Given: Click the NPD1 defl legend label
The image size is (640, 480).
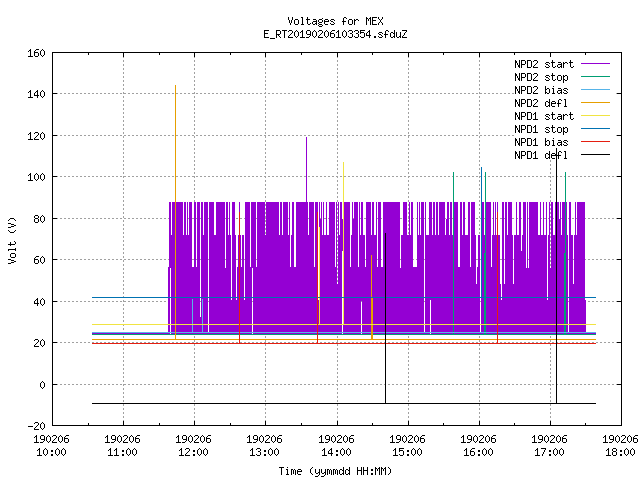Looking at the screenshot, I should coord(541,155).
